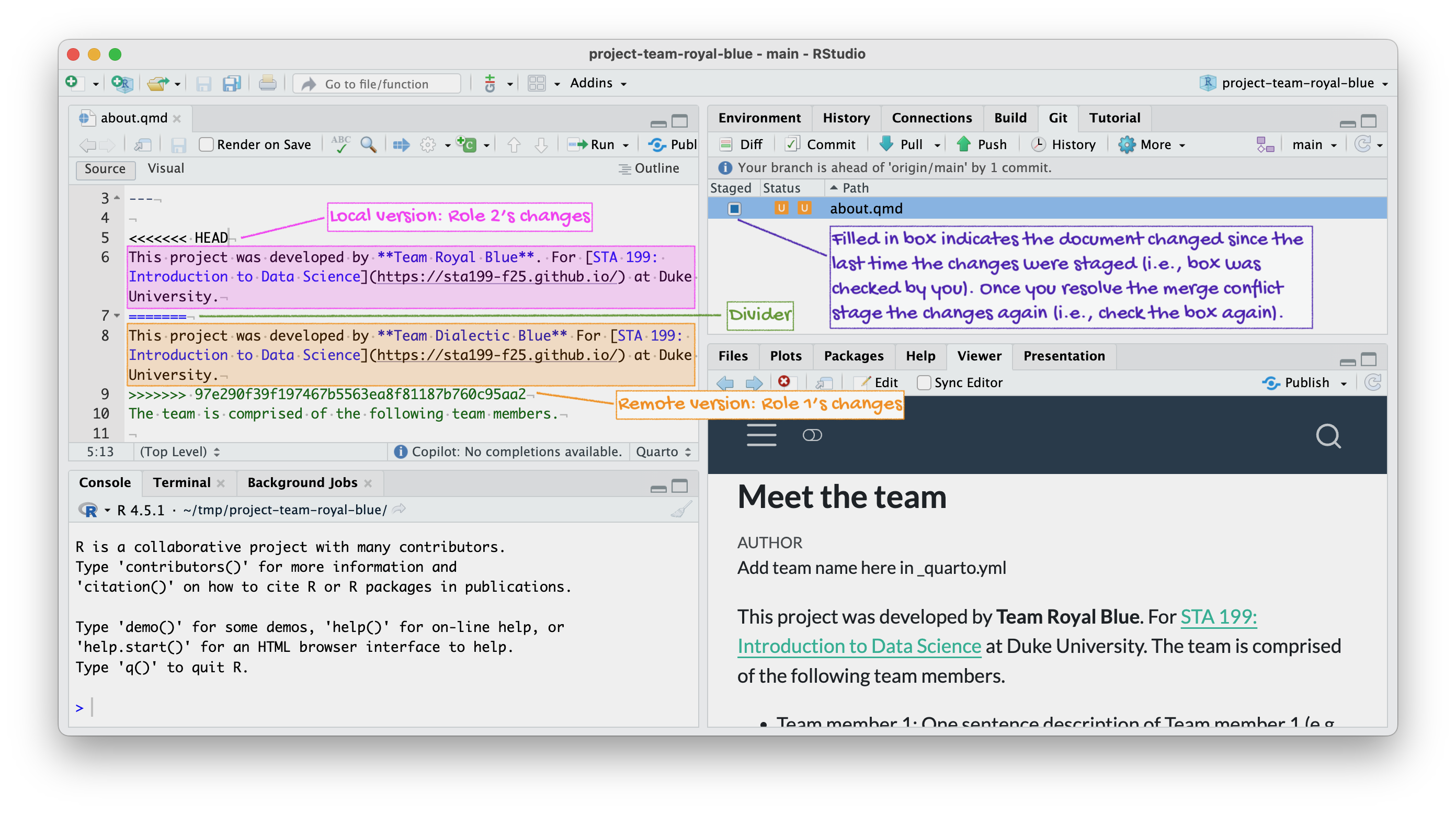
Task: Open the project-team-royal-blue project menu
Action: (x=1297, y=83)
